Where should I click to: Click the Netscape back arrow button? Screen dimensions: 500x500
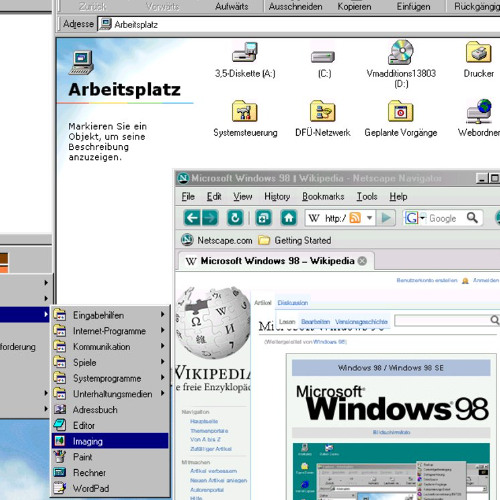point(192,218)
